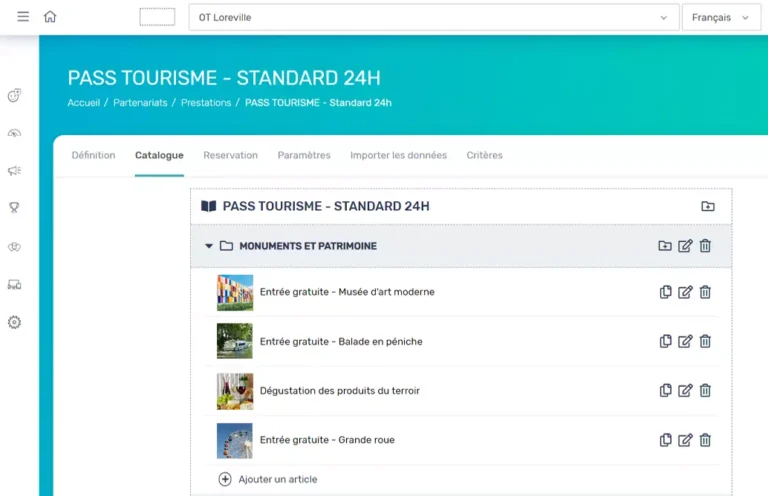This screenshot has width=768, height=496.
Task: Click MONUMENTS ET PATRIMOINE folder name
Action: point(308,246)
